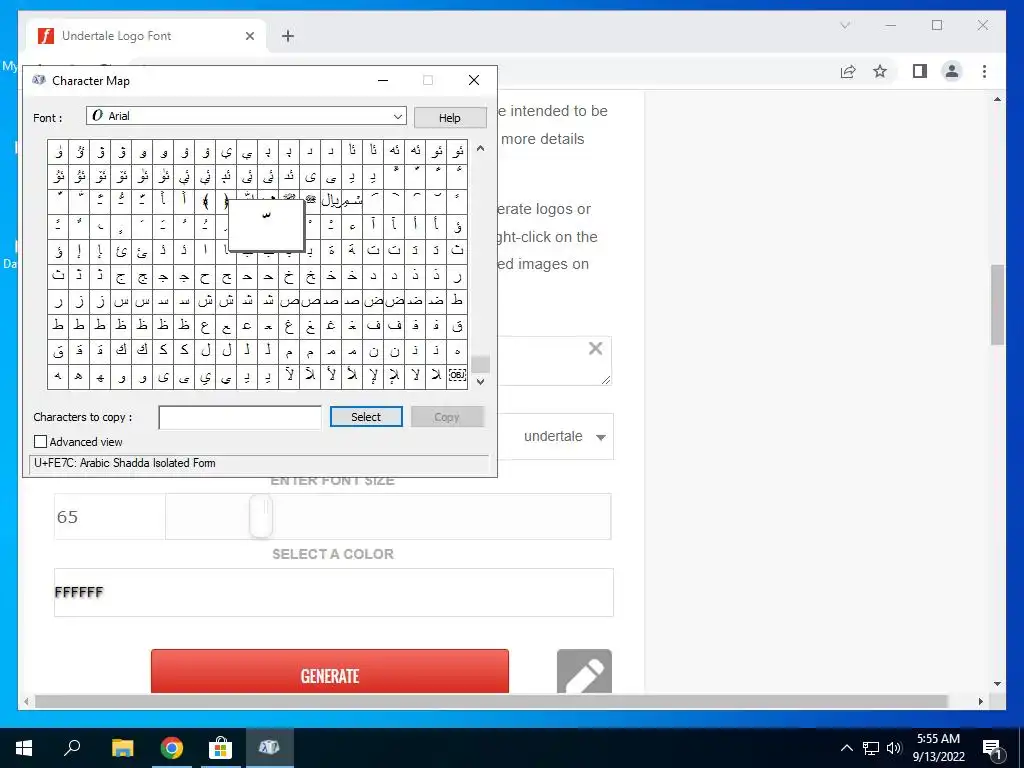Click the page horizontal scrollbar
Image resolution: width=1024 pixels, height=768 pixels.
(491, 701)
